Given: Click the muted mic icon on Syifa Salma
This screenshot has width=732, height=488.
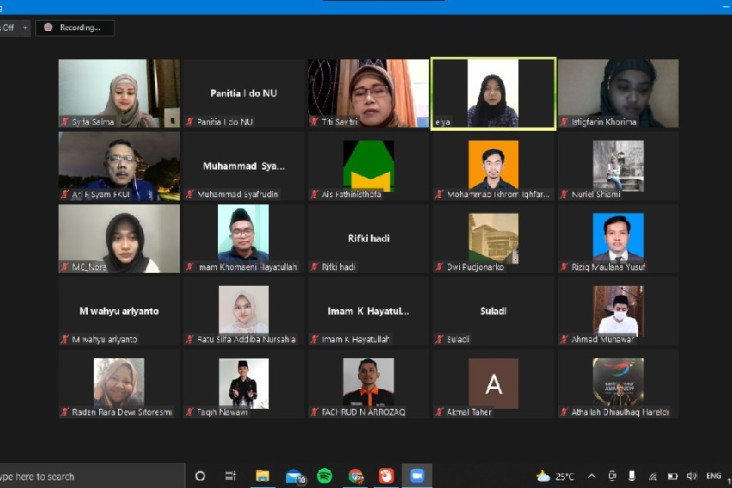Looking at the screenshot, I should pos(65,122).
